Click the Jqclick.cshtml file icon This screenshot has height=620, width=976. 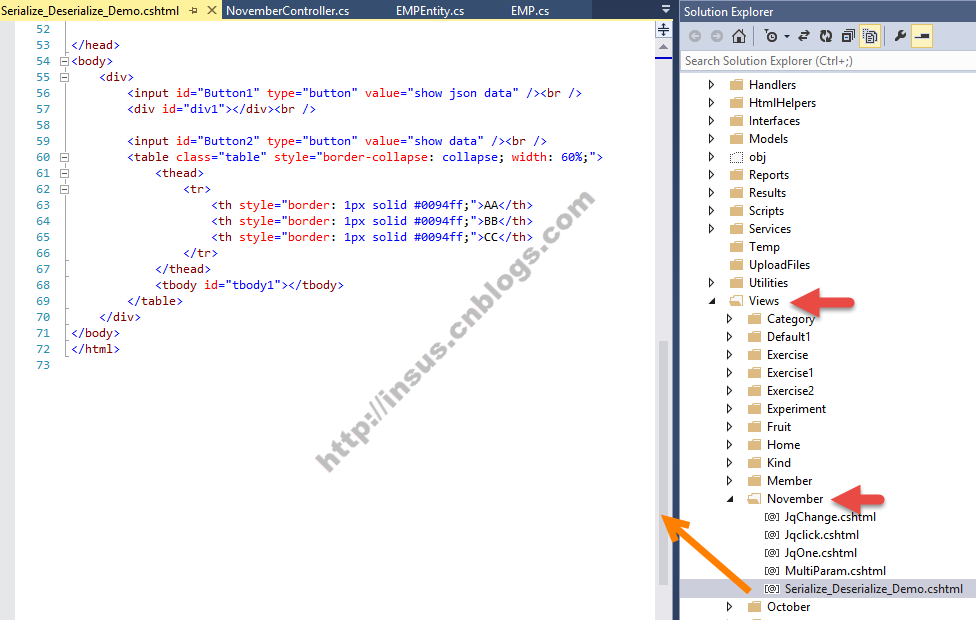coord(772,535)
